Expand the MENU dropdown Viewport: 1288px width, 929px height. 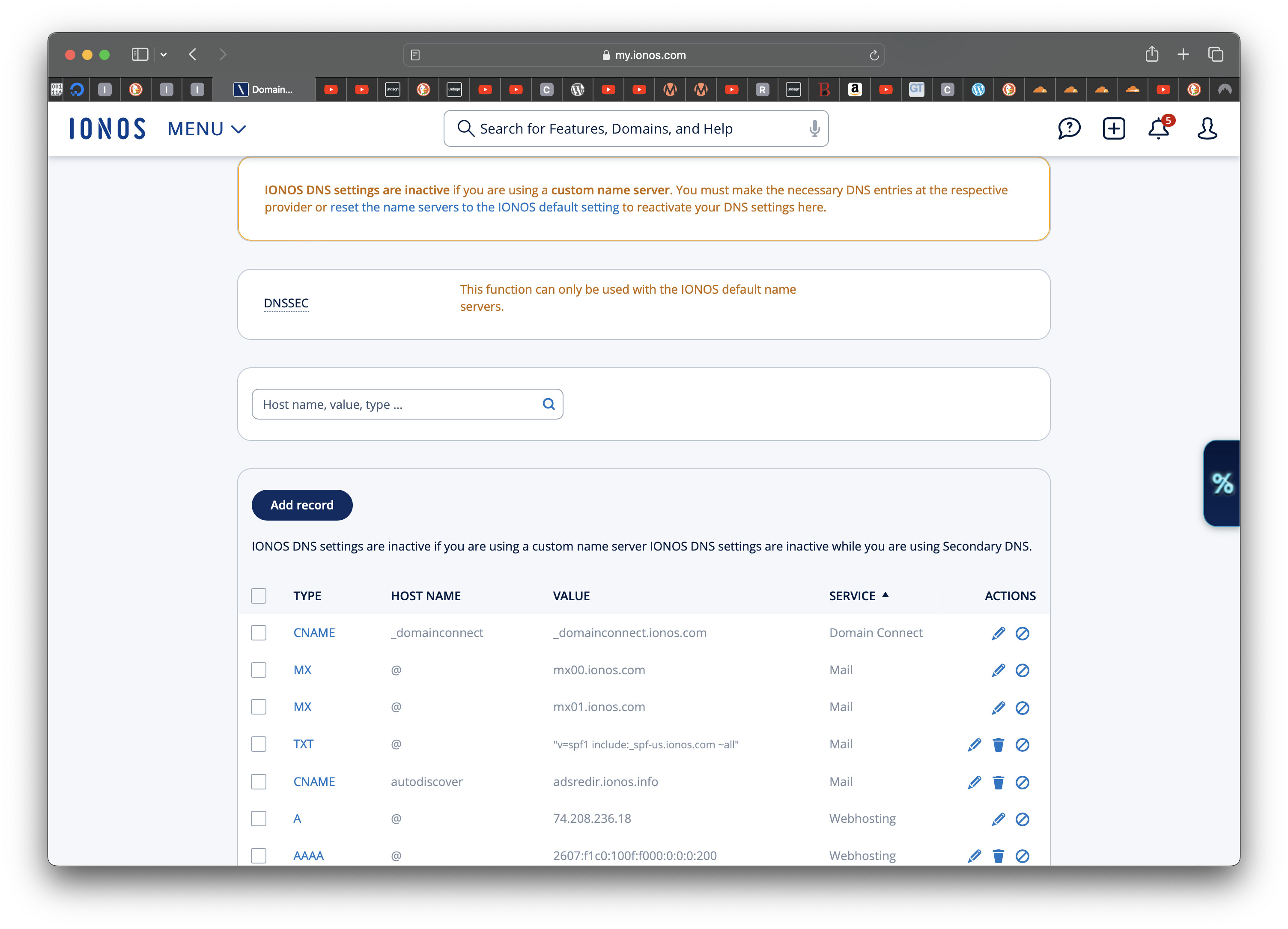click(206, 129)
